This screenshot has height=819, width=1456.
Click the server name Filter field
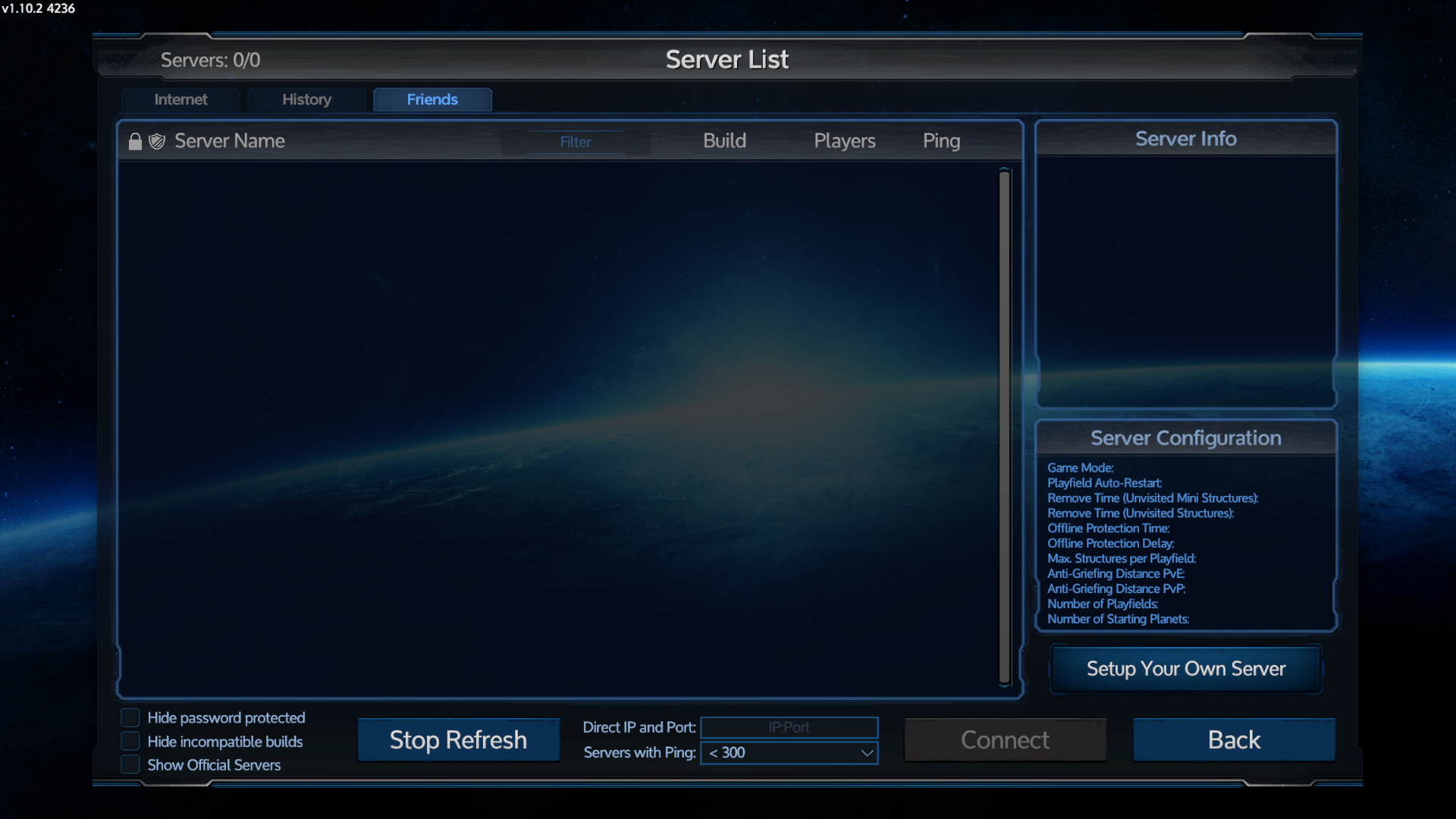click(x=576, y=142)
